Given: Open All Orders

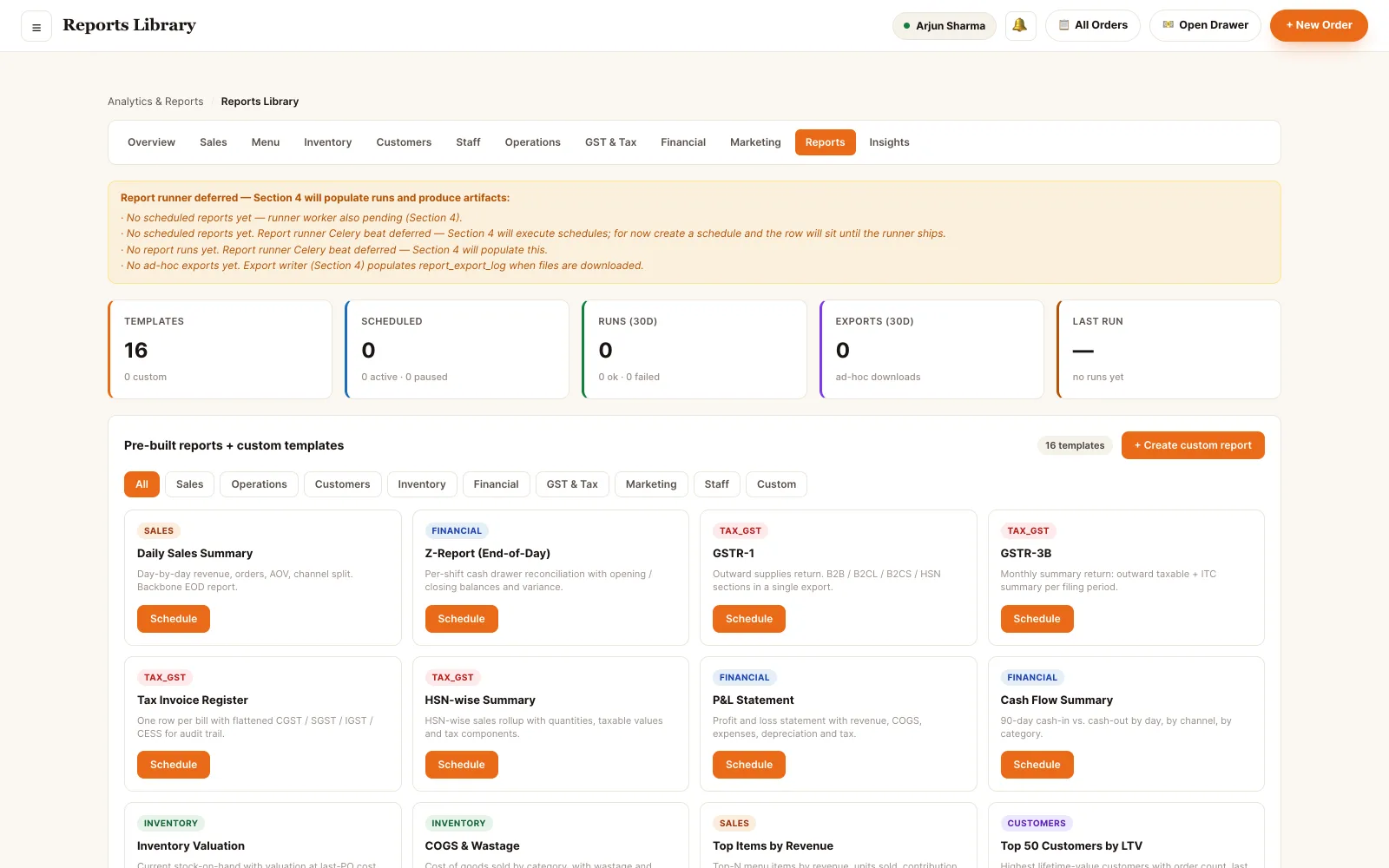Looking at the screenshot, I should point(1093,25).
